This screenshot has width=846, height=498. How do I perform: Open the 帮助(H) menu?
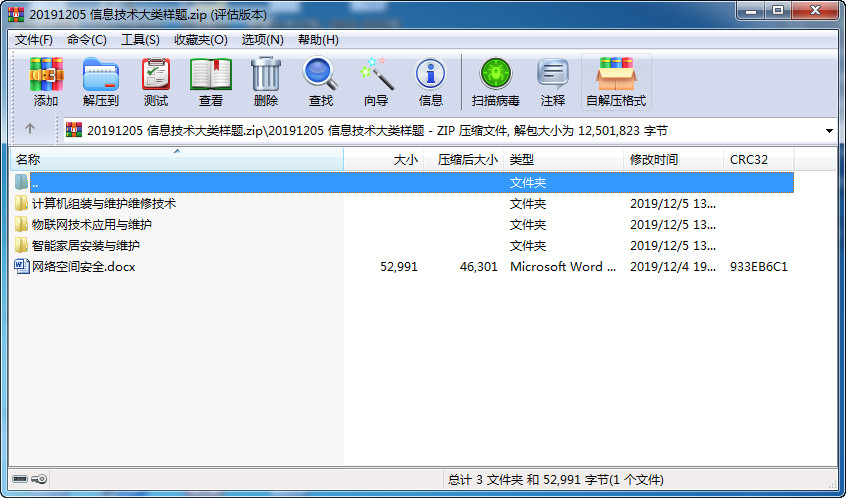tap(318, 40)
